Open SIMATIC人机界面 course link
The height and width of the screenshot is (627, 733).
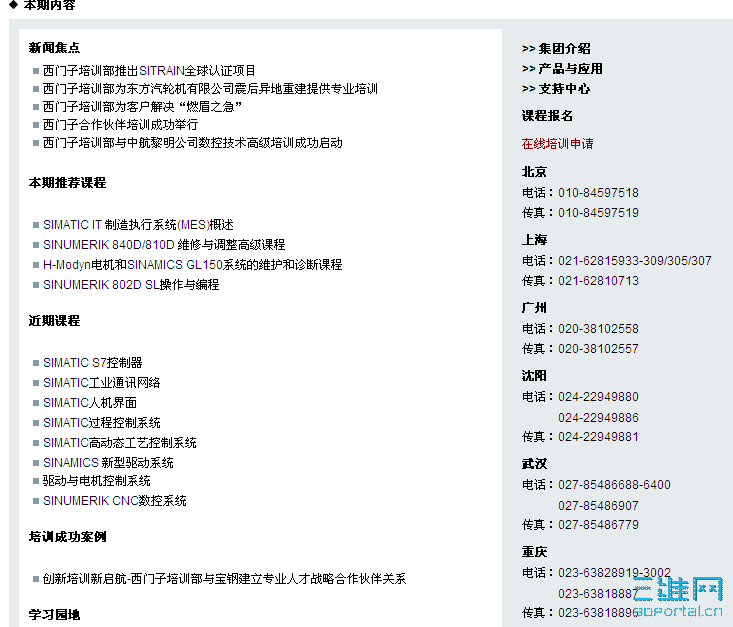click(x=90, y=403)
